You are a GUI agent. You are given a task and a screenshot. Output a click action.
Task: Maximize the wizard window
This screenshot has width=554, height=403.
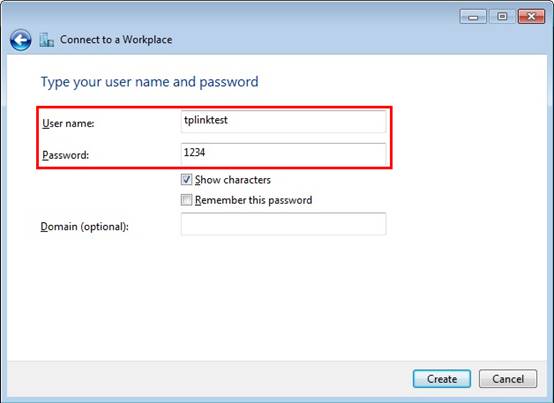coord(502,17)
